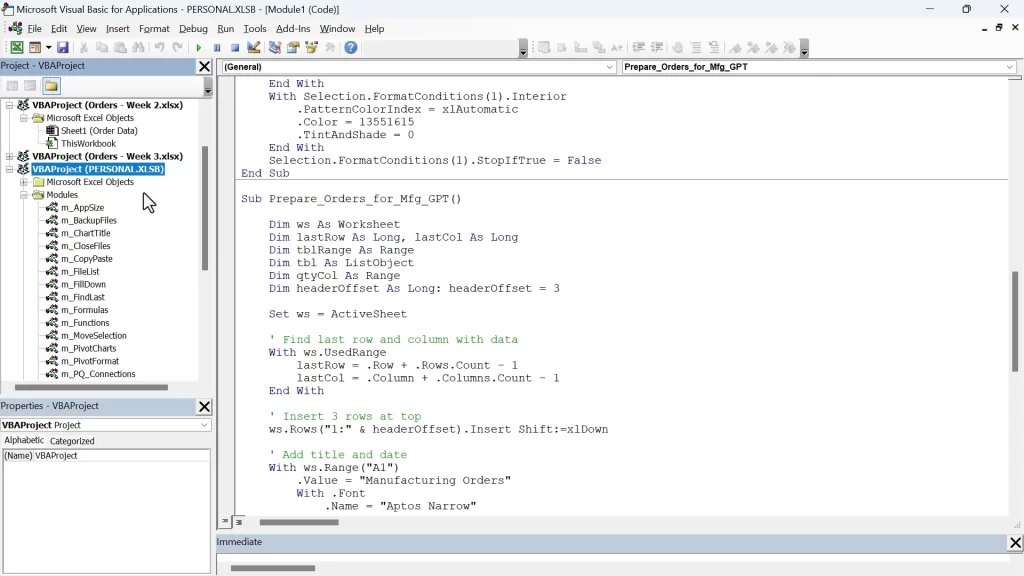Click the Save icon in the toolbar
Screen dimensions: 1024x576
click(63, 47)
